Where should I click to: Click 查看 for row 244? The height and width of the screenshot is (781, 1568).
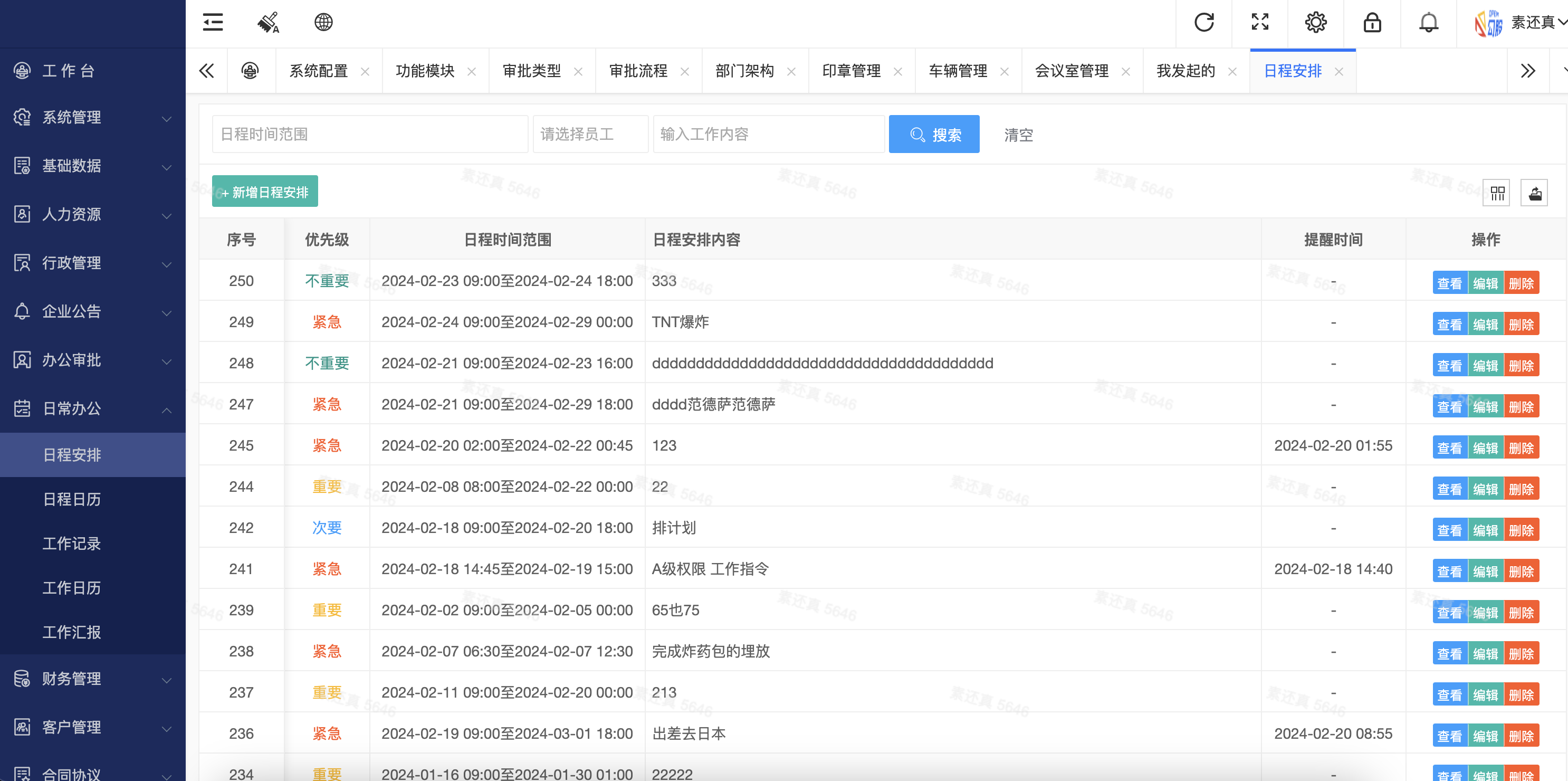click(1449, 489)
